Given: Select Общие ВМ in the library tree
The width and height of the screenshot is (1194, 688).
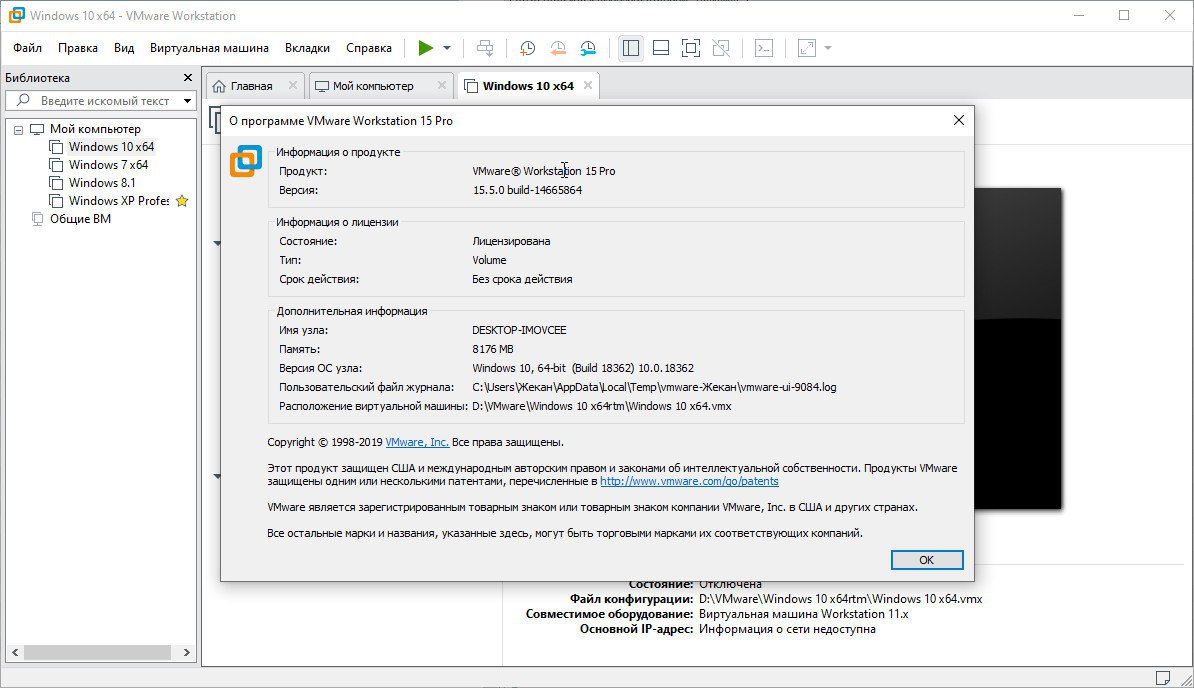Looking at the screenshot, I should pos(80,219).
